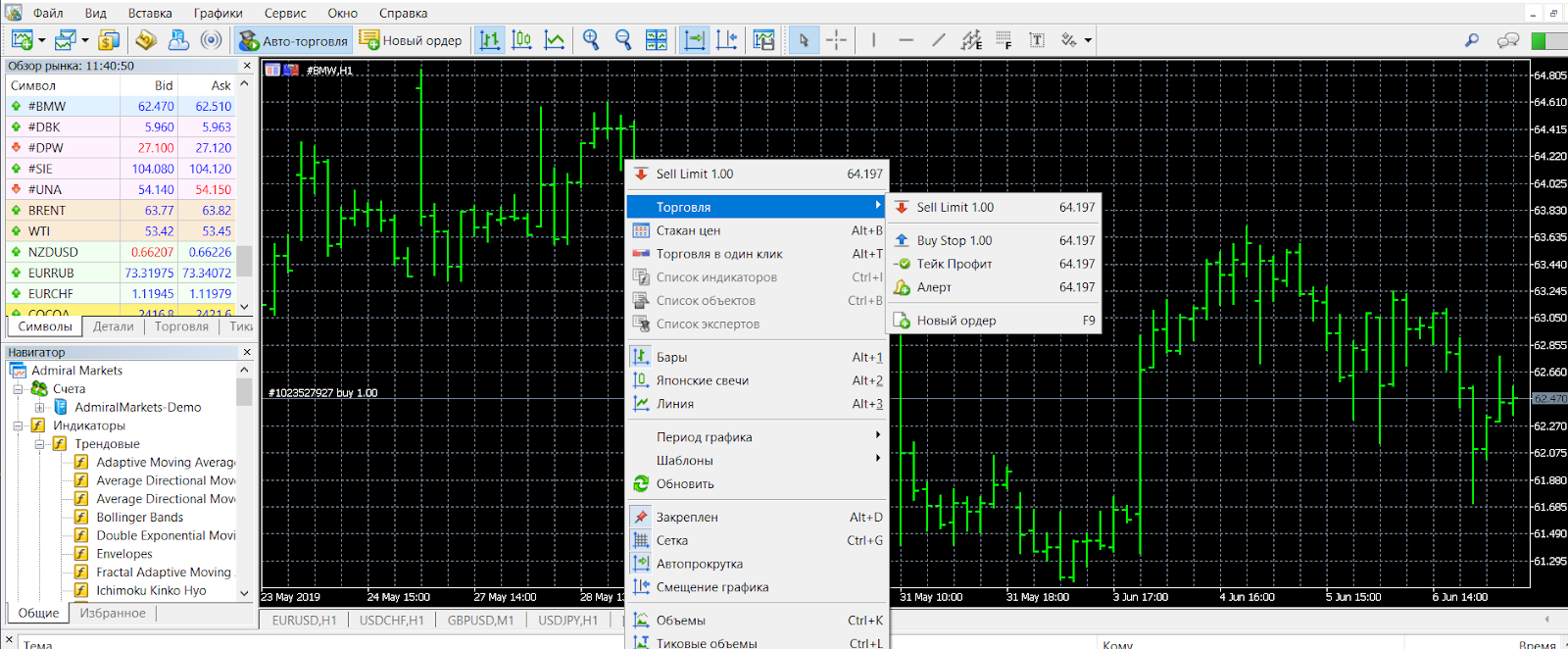This screenshot has width=1568, height=649.
Task: Collapse the Индикаторы tree node
Action: [19, 425]
